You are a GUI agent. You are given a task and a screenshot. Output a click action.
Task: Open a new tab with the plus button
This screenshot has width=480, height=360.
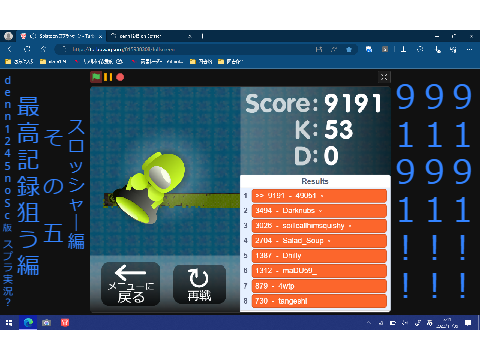(x=202, y=36)
